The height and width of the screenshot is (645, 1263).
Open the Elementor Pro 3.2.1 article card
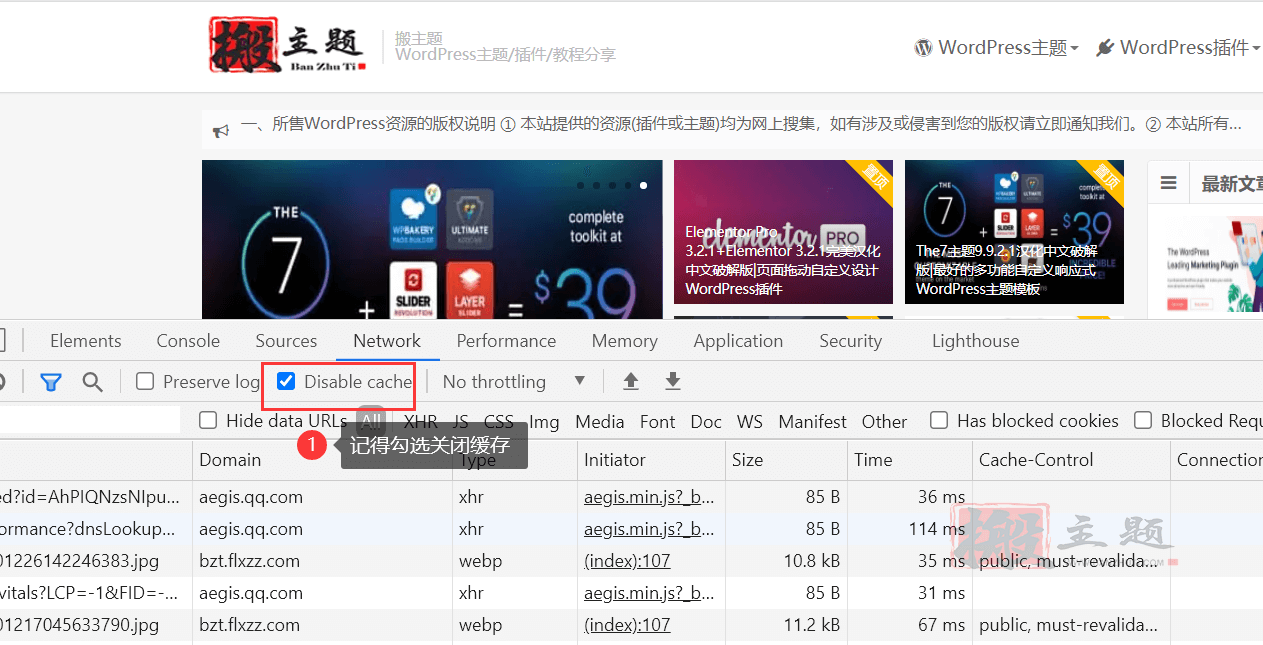783,232
